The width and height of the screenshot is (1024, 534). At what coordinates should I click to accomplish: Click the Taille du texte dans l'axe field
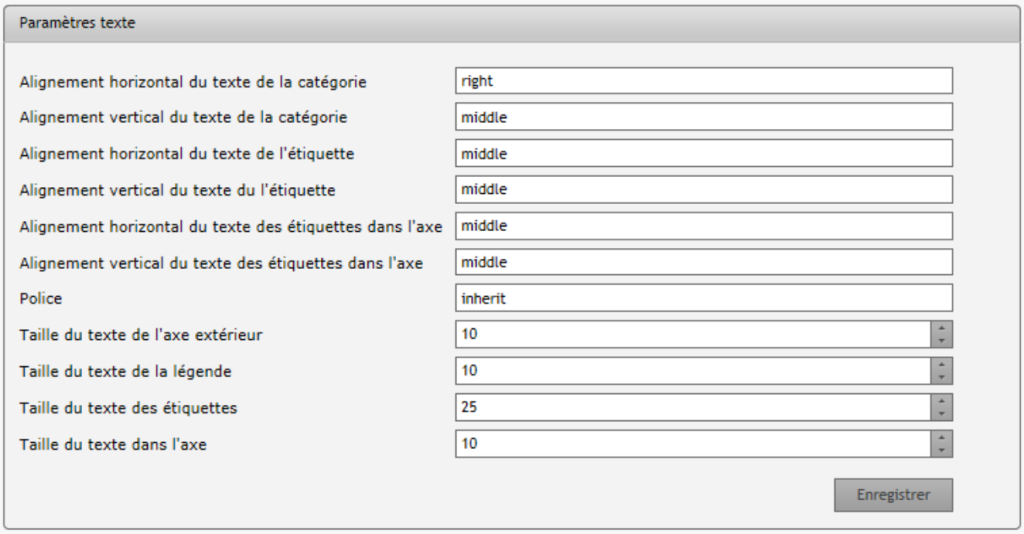pyautogui.click(x=693, y=444)
